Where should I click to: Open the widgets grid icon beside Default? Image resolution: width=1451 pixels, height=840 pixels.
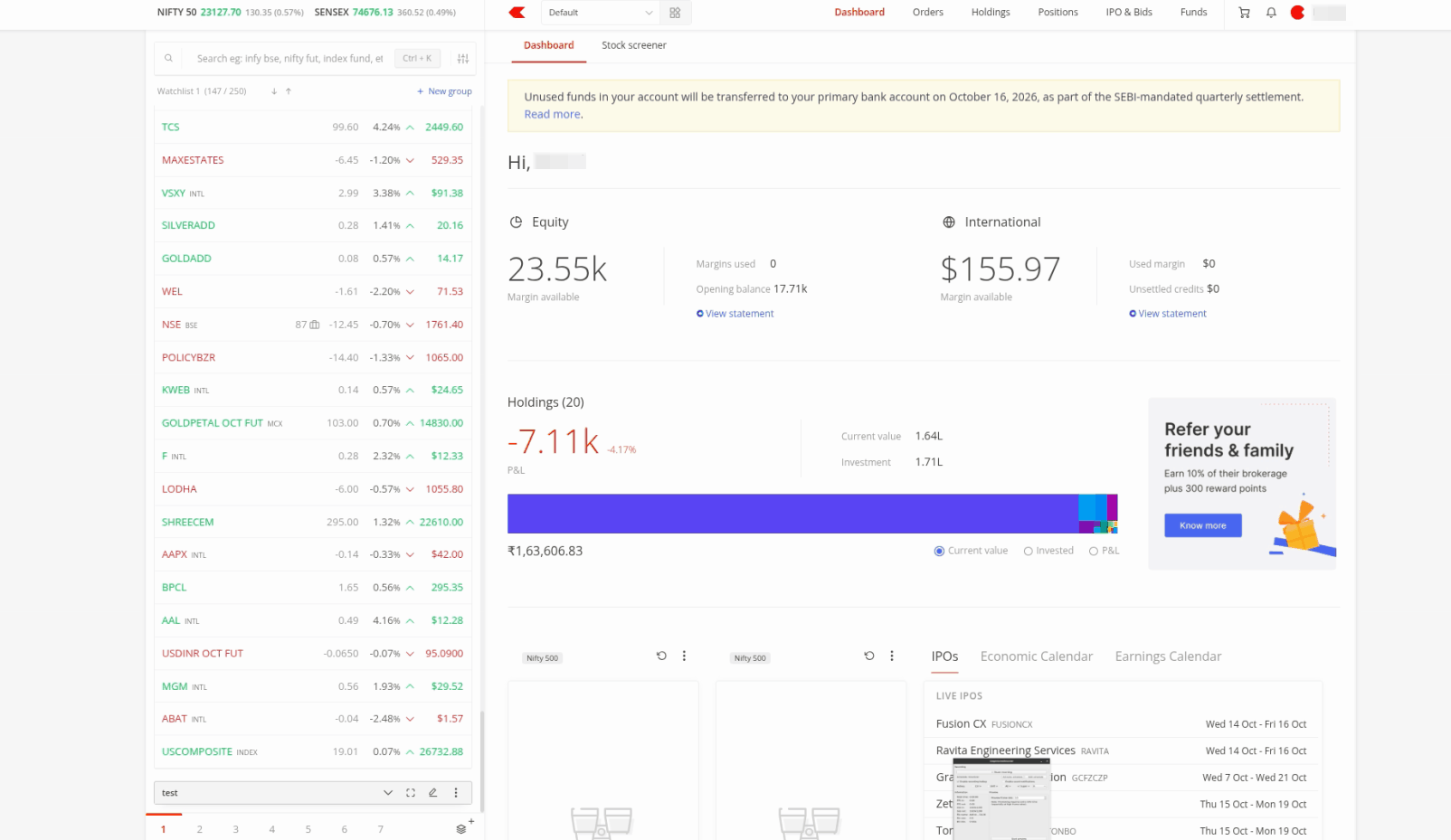pyautogui.click(x=675, y=13)
